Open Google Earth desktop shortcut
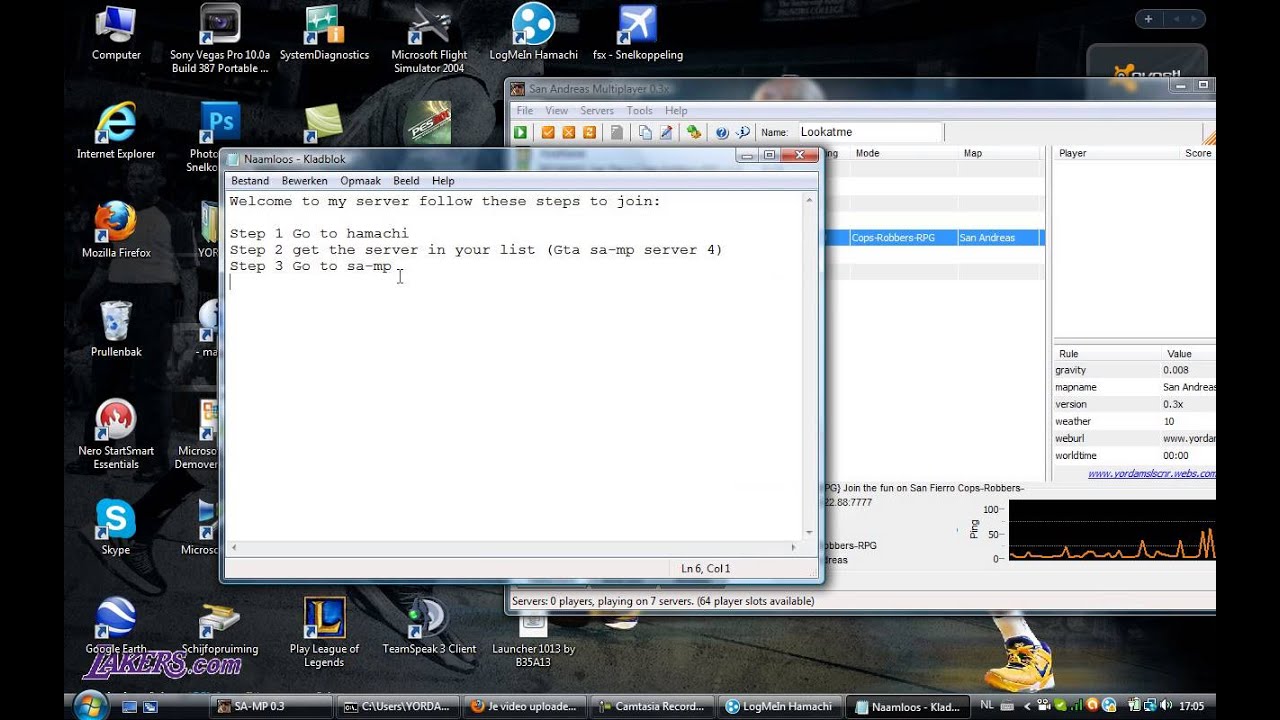The height and width of the screenshot is (720, 1280). [x=116, y=627]
